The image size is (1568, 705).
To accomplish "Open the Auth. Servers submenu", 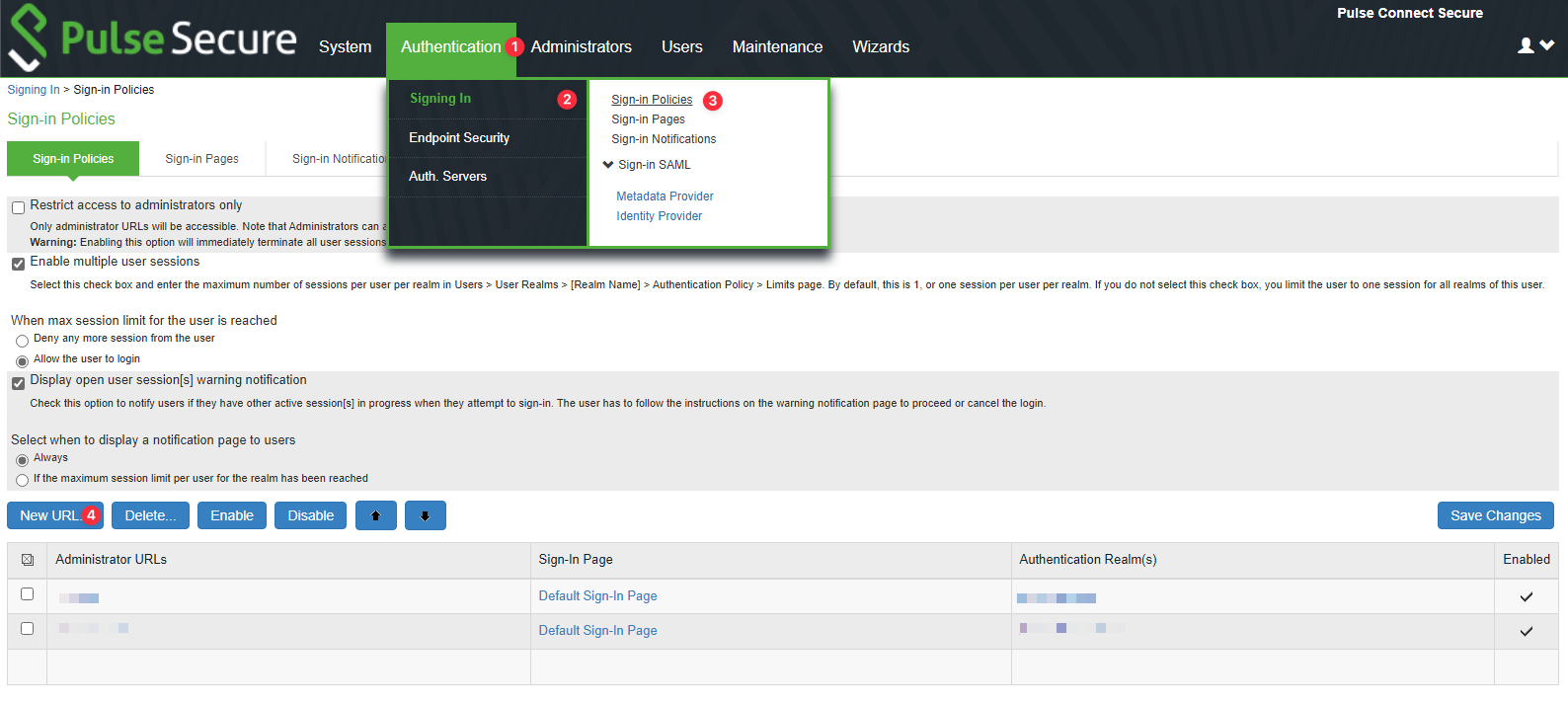I will coord(447,177).
